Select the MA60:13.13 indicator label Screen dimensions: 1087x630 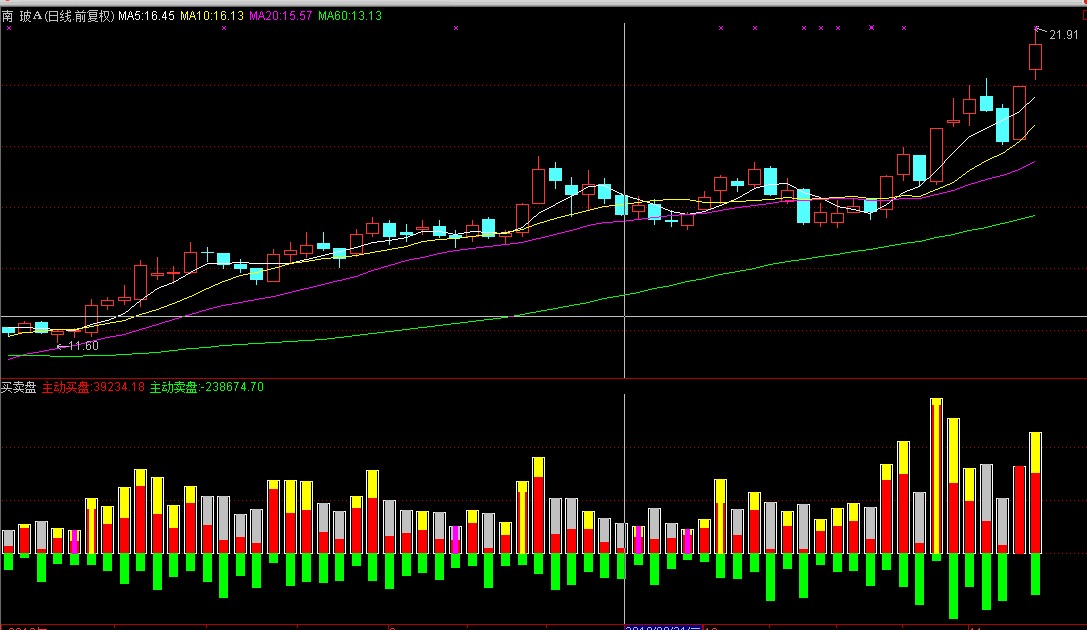pyautogui.click(x=350, y=15)
